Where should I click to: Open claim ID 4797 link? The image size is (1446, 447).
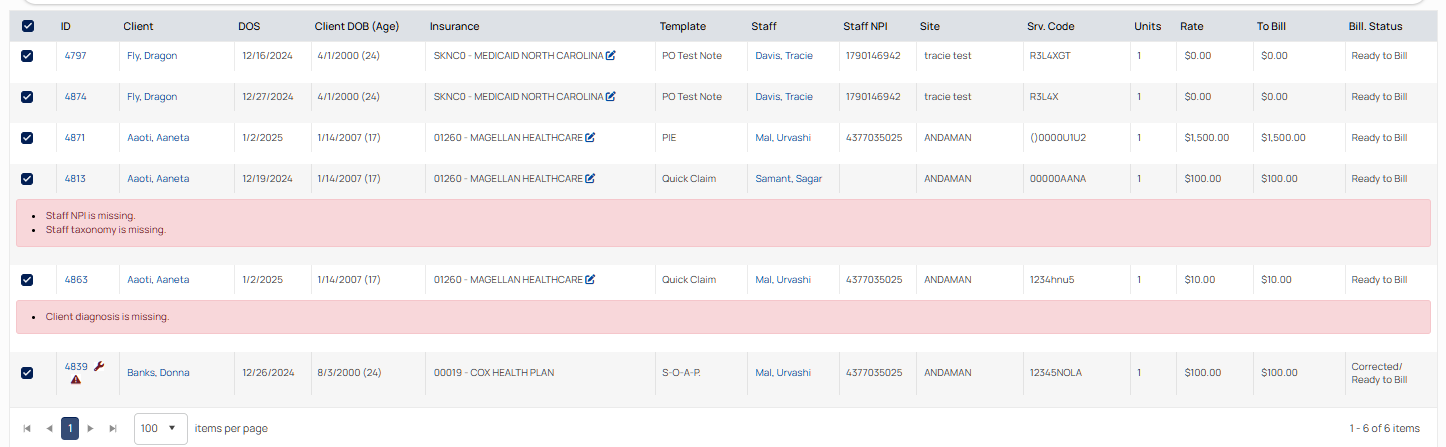point(76,56)
